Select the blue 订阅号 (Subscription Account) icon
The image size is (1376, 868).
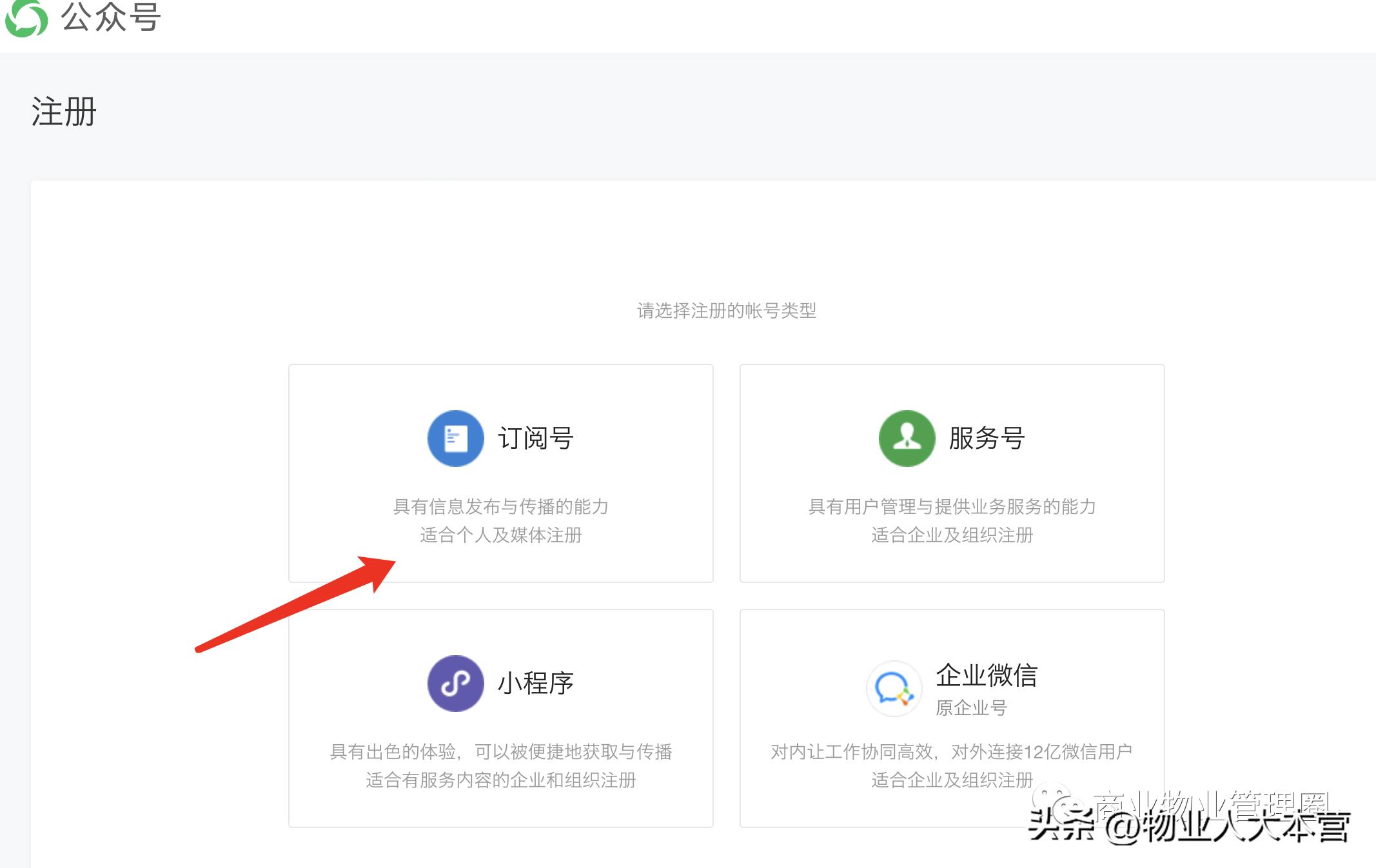pyautogui.click(x=455, y=437)
